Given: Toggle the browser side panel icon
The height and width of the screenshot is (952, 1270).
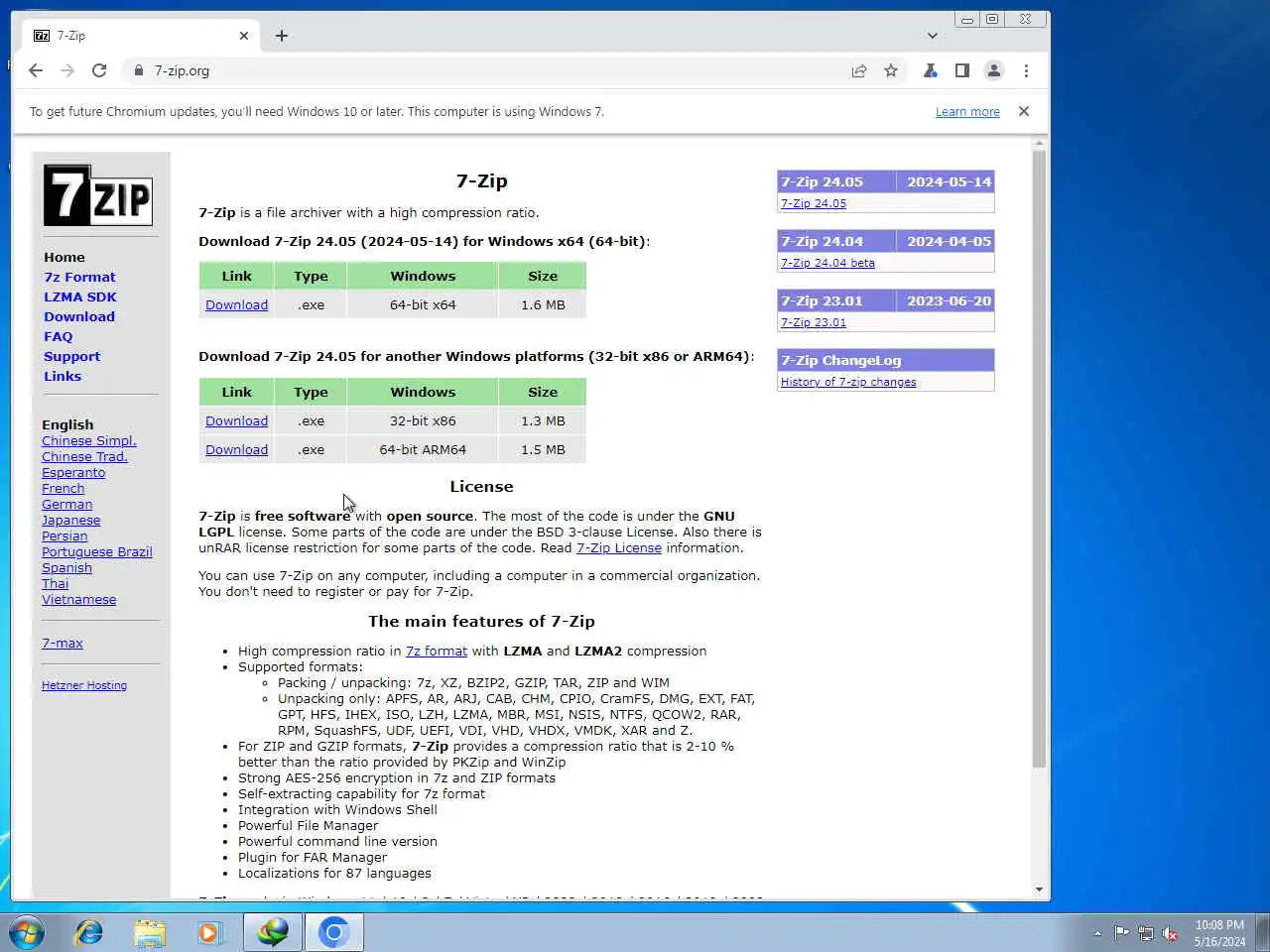Looking at the screenshot, I should tap(961, 70).
